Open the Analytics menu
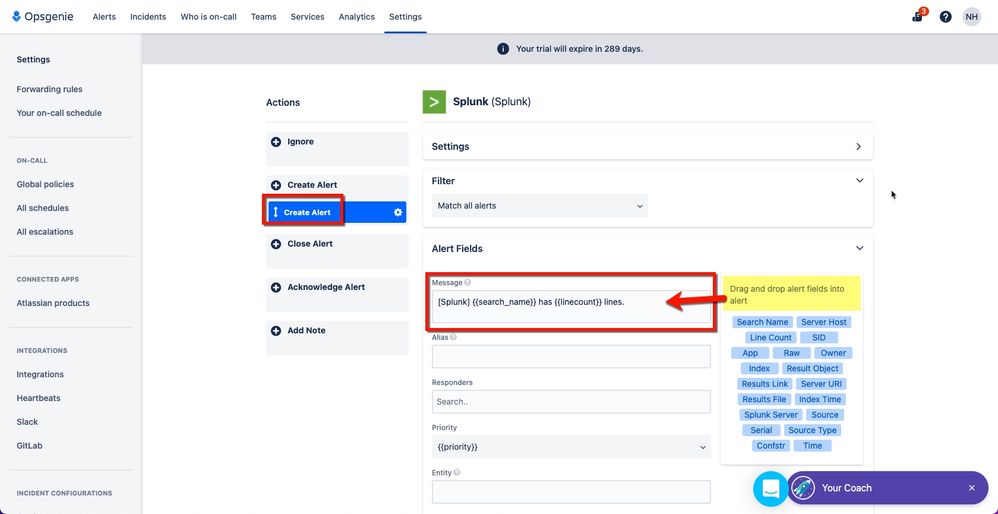The height and width of the screenshot is (514, 998). (x=356, y=17)
